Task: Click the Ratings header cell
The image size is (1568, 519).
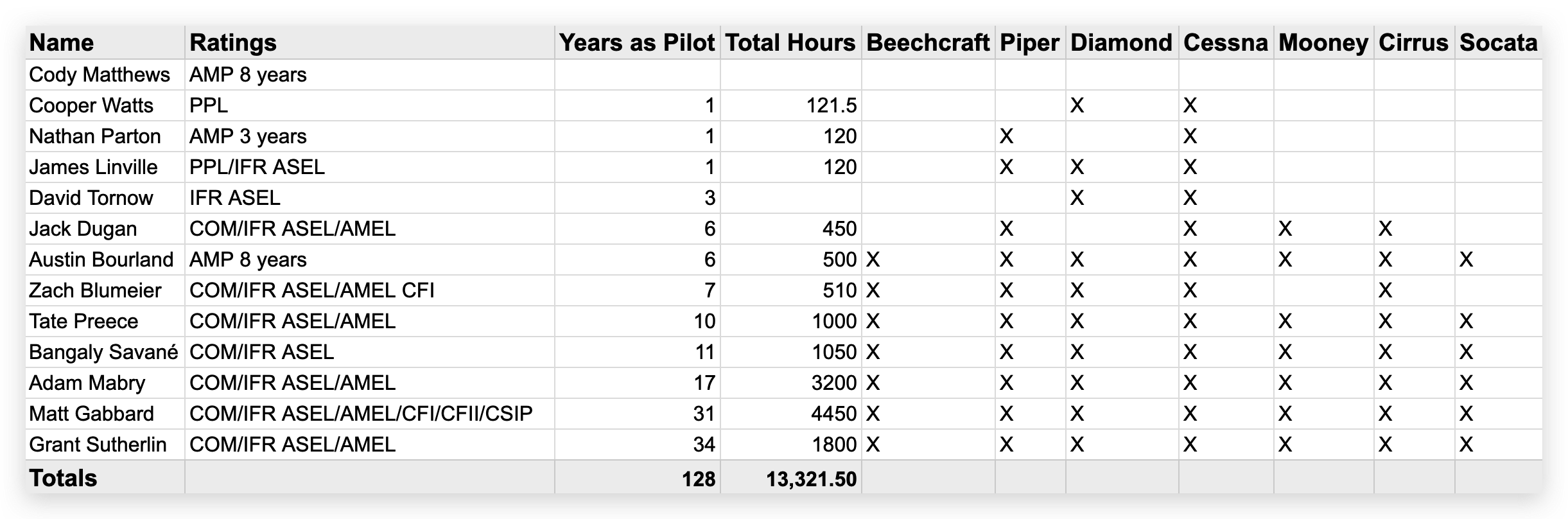Action: (370, 42)
